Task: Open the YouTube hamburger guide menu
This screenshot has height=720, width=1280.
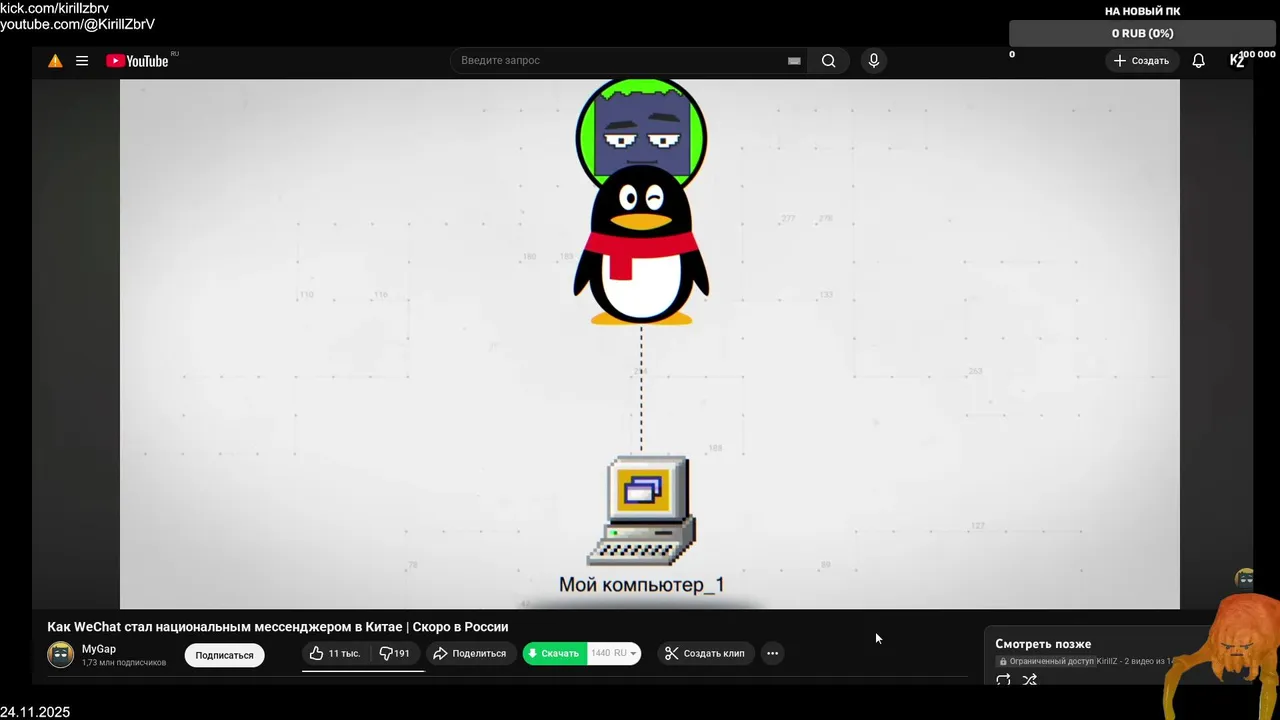Action: coord(82,61)
